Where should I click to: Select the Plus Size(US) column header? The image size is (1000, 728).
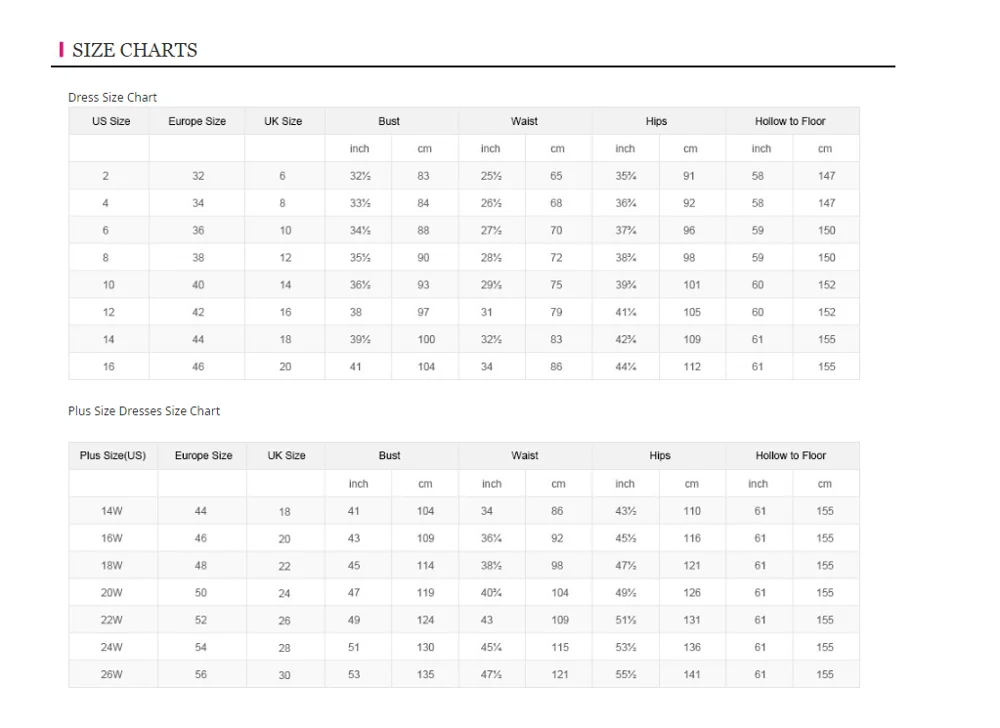(x=113, y=456)
